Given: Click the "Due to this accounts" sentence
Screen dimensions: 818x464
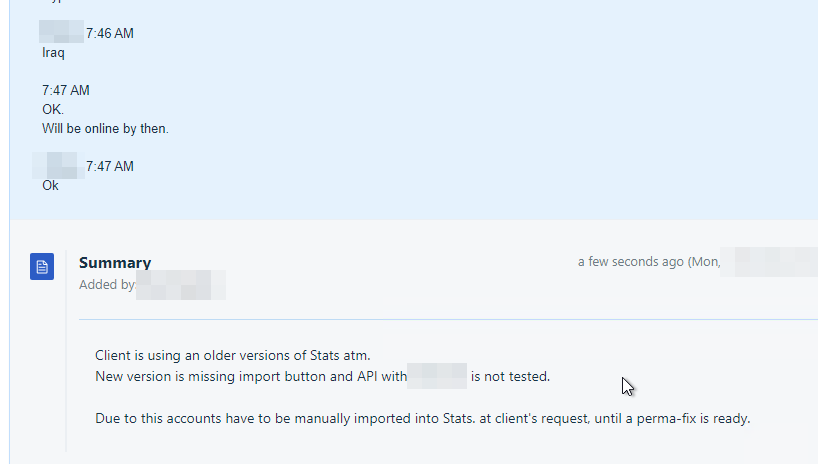Looking at the screenshot, I should (423, 419).
